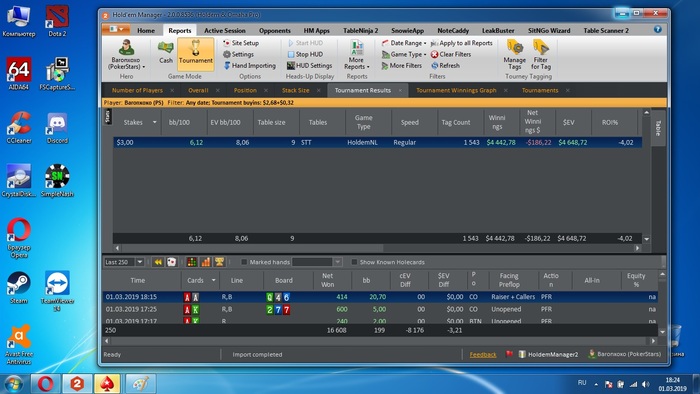Open the NoteCaddy tab

(x=453, y=30)
